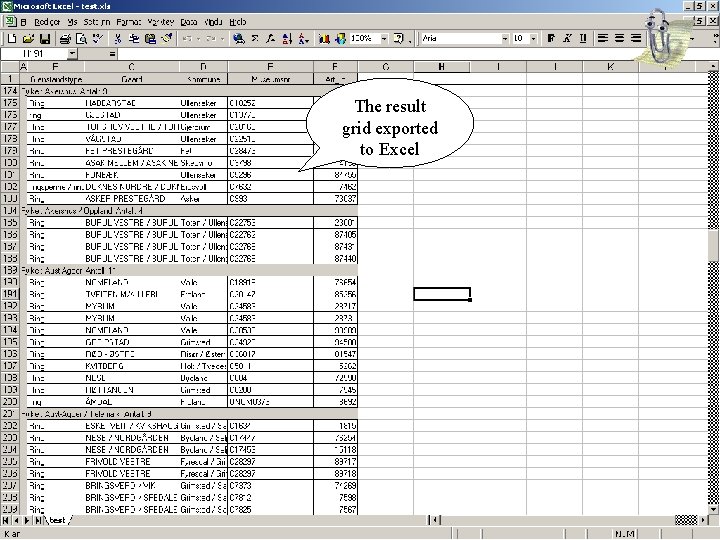
Task: Open the Format menu
Action: pos(129,22)
